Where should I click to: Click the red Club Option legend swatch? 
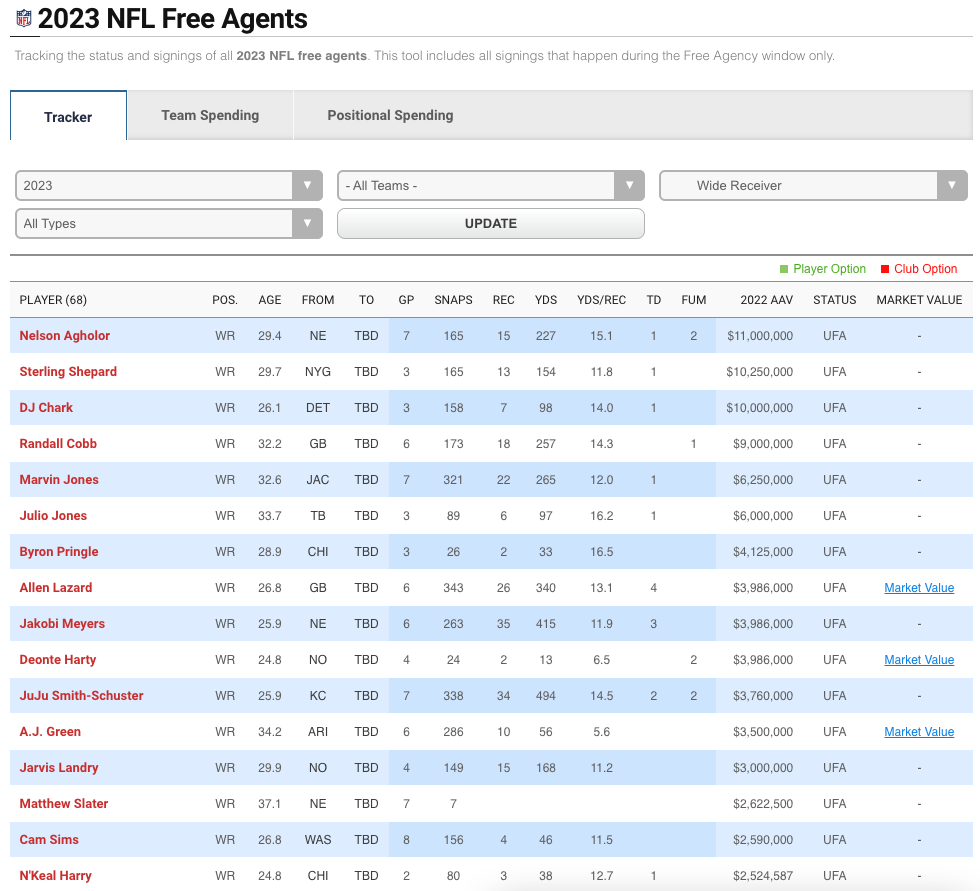pyautogui.click(x=885, y=269)
